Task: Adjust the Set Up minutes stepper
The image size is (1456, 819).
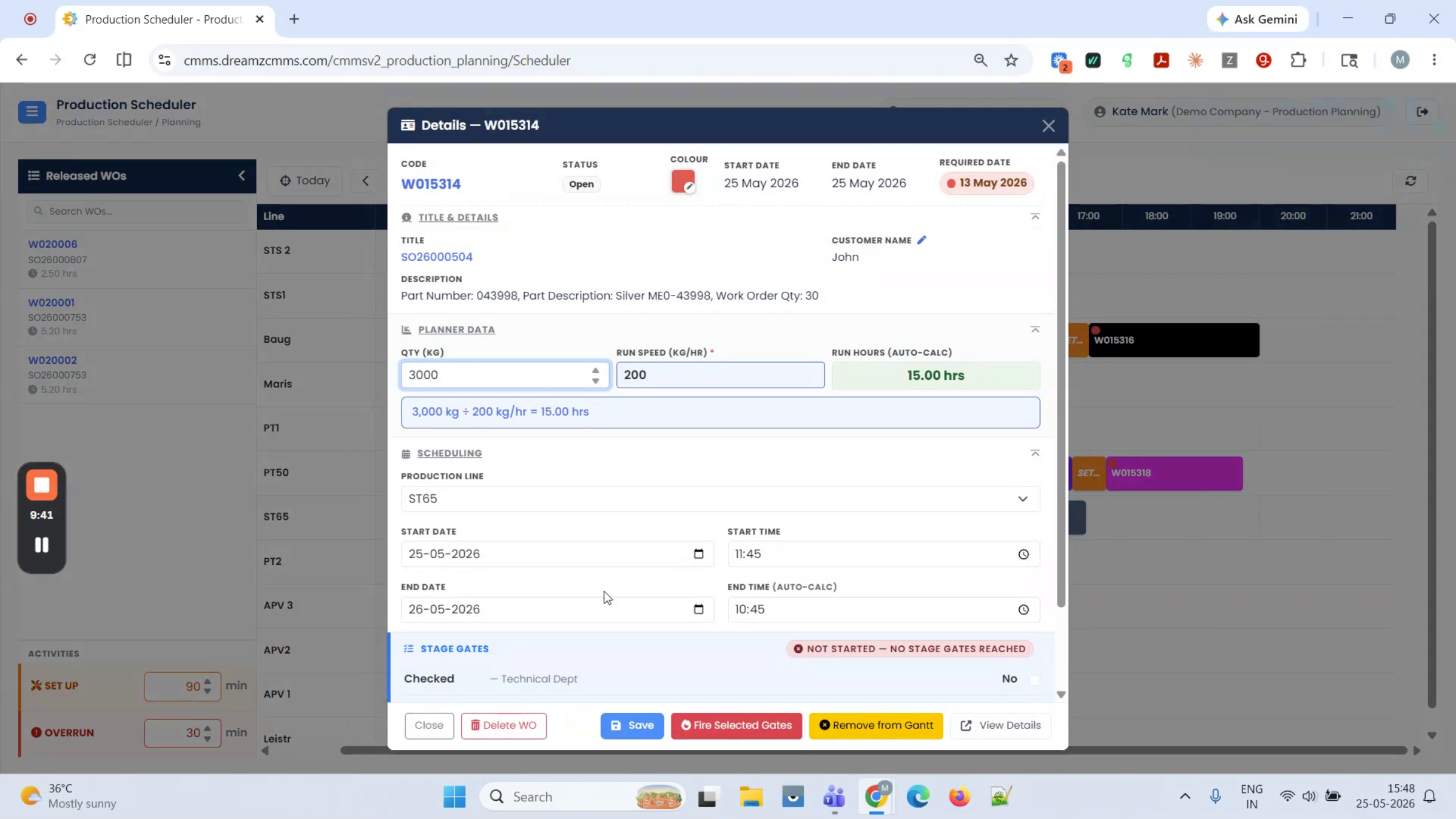Action: 207,686
